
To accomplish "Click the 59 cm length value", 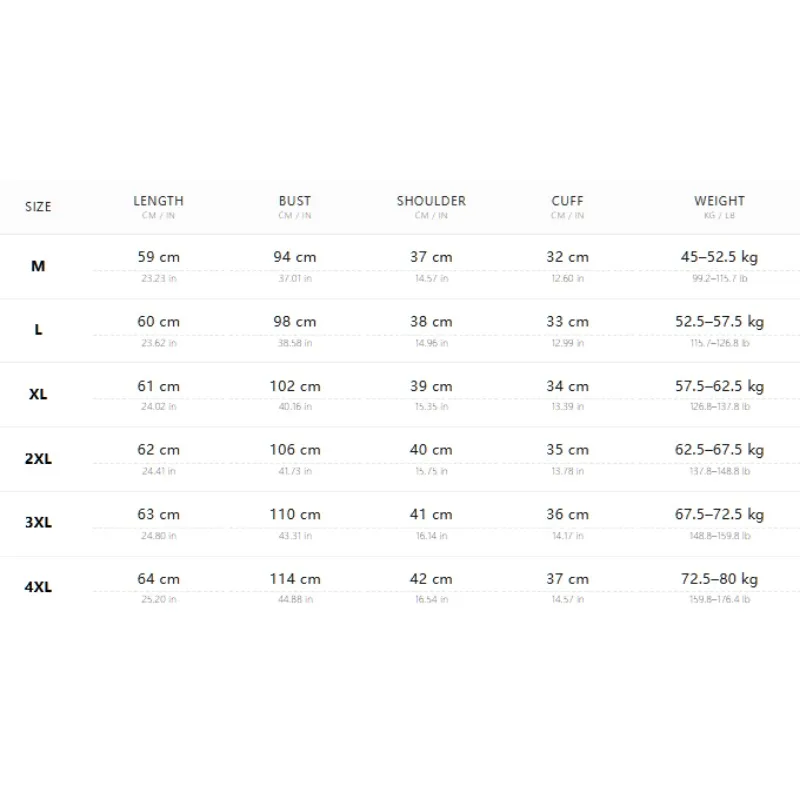I will click(159, 257).
